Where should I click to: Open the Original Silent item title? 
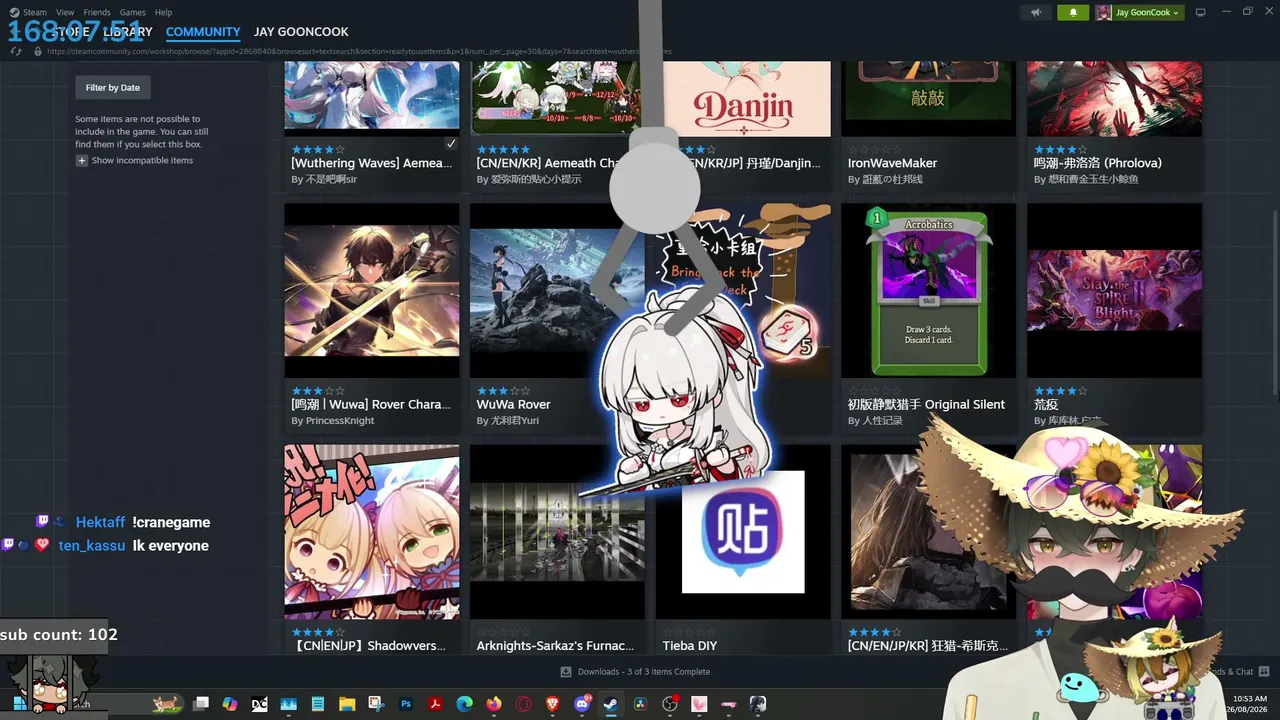tap(926, 404)
